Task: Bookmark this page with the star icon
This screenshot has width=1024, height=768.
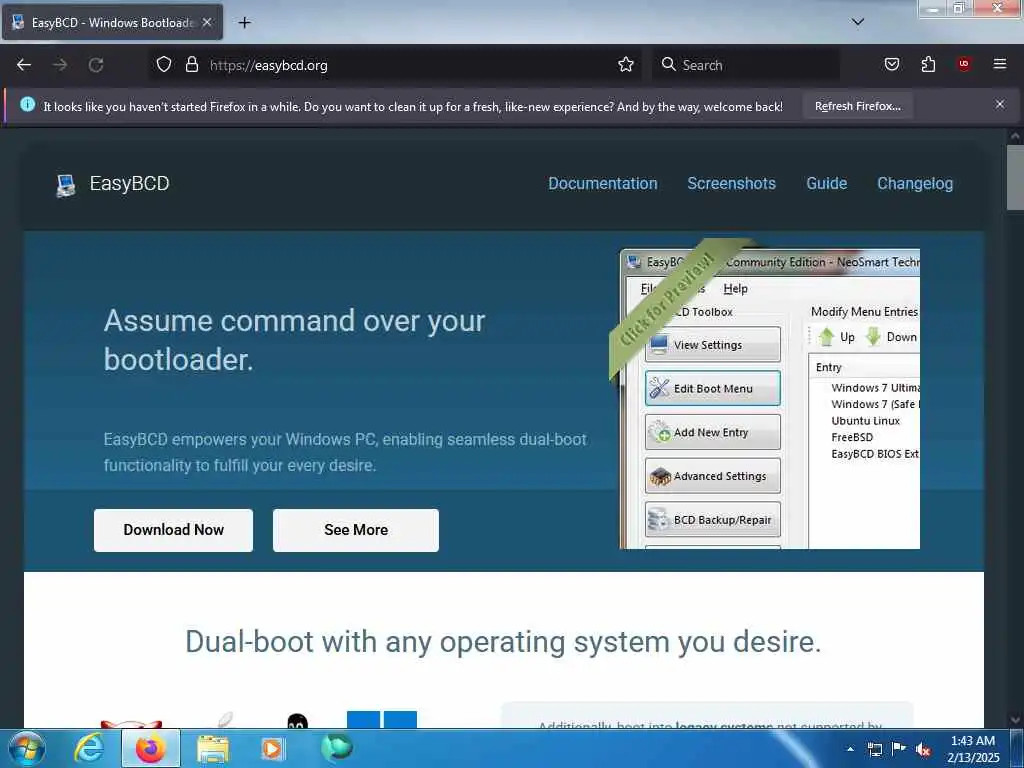Action: (x=626, y=65)
